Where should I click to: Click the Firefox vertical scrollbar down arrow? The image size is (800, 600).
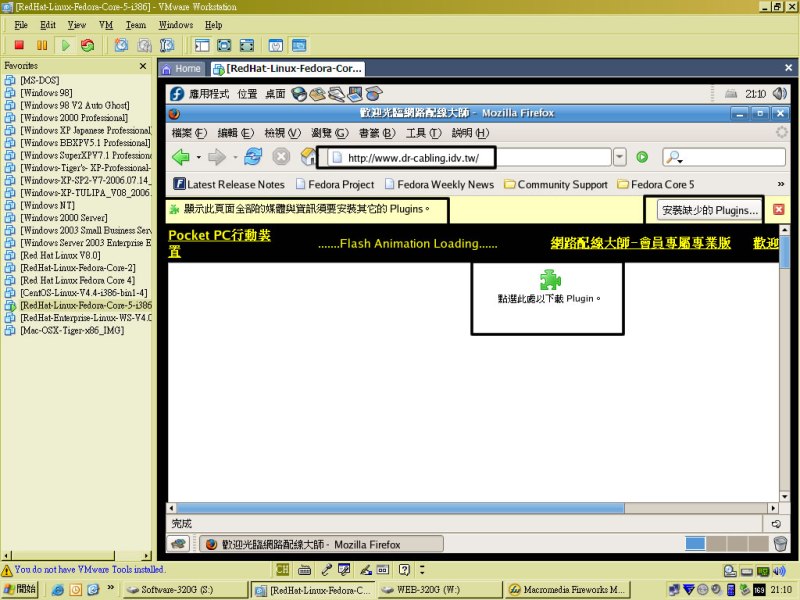pyautogui.click(x=784, y=496)
